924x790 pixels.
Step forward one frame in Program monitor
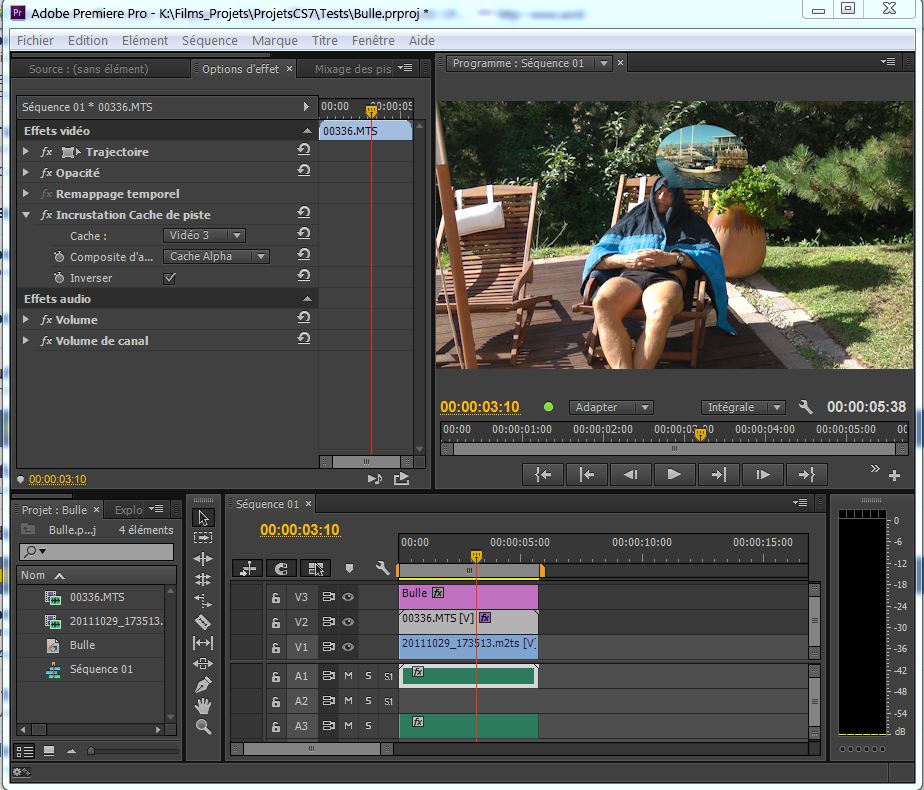coord(763,474)
